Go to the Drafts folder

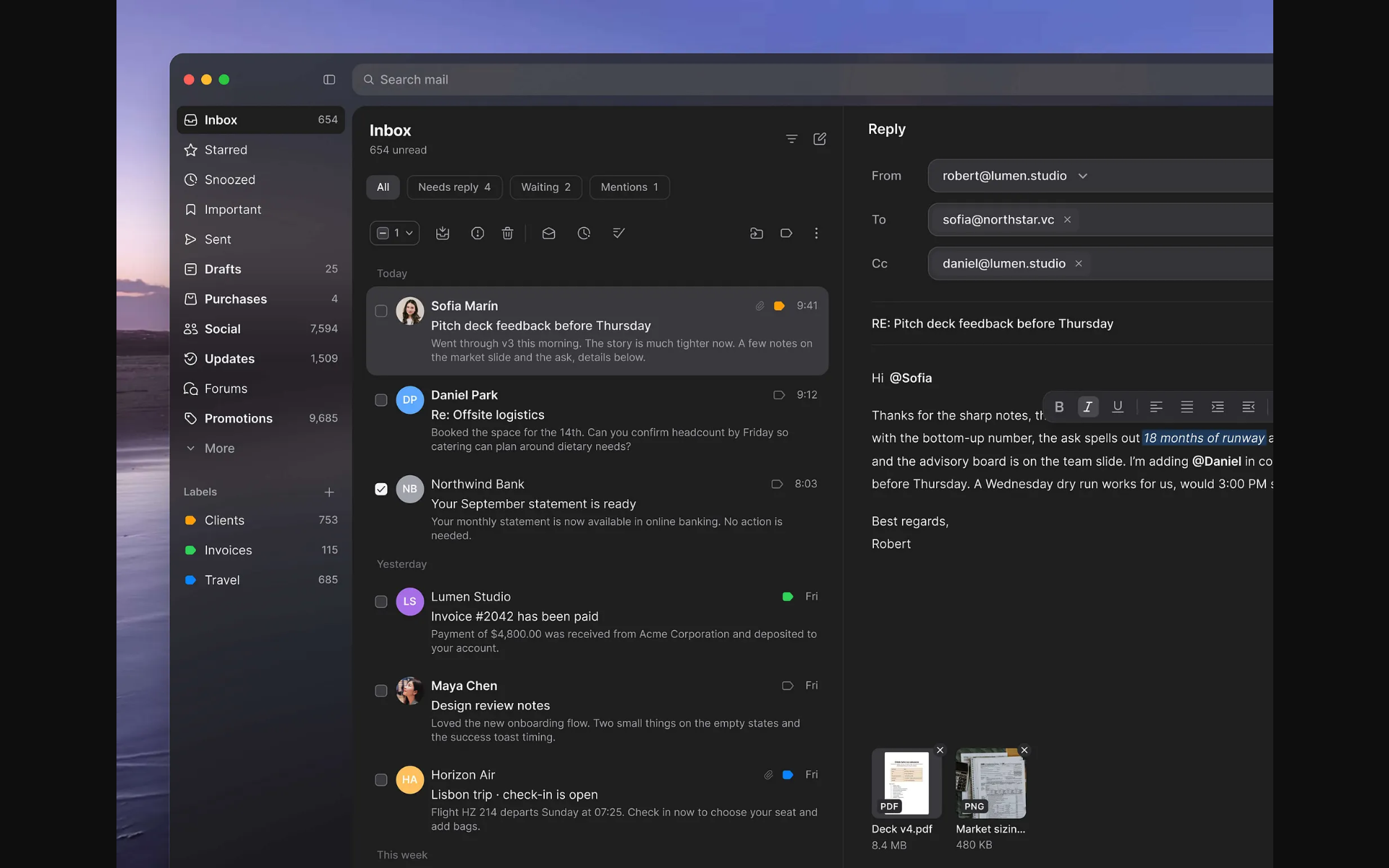pos(260,269)
